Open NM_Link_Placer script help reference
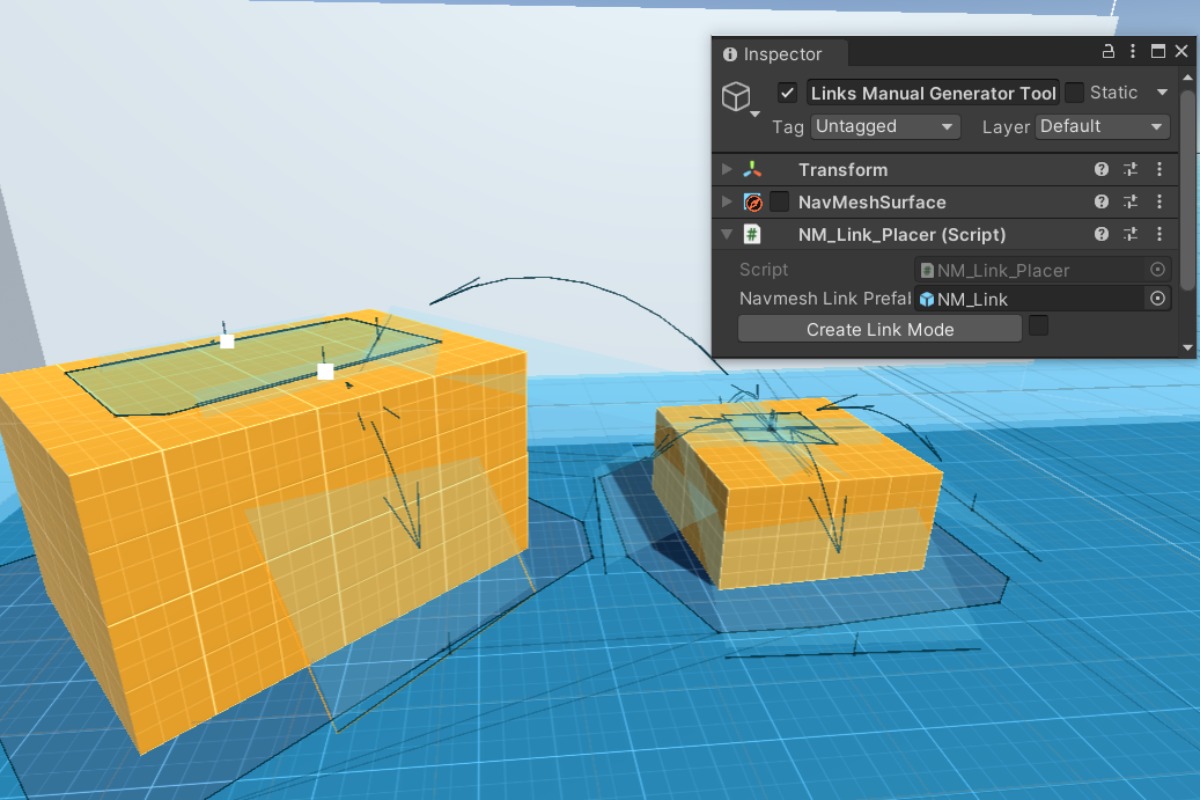The image size is (1200, 800). 1101,234
